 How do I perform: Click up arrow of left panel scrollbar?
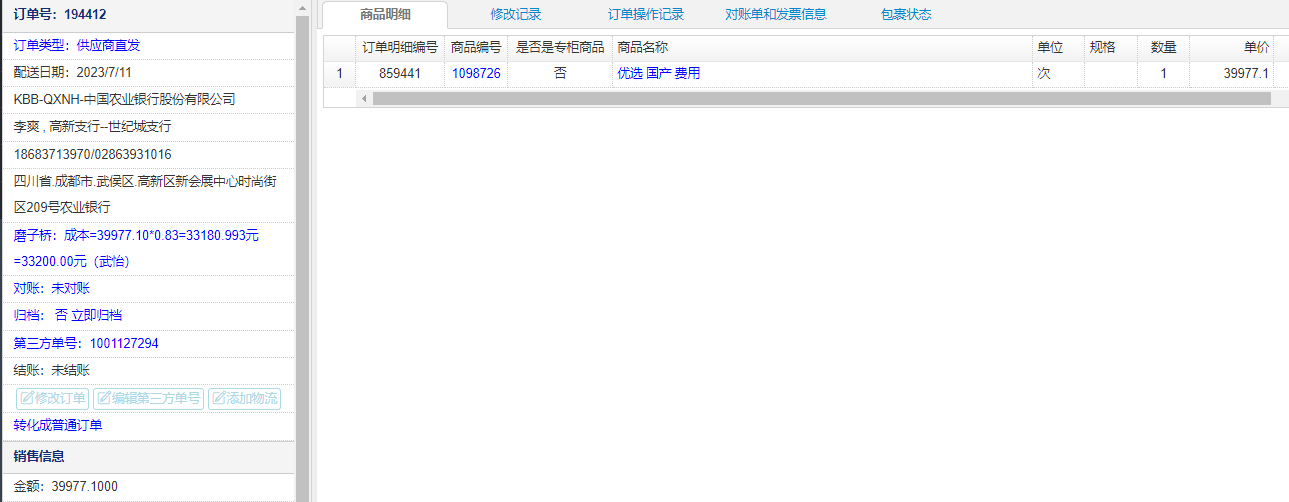coord(303,8)
